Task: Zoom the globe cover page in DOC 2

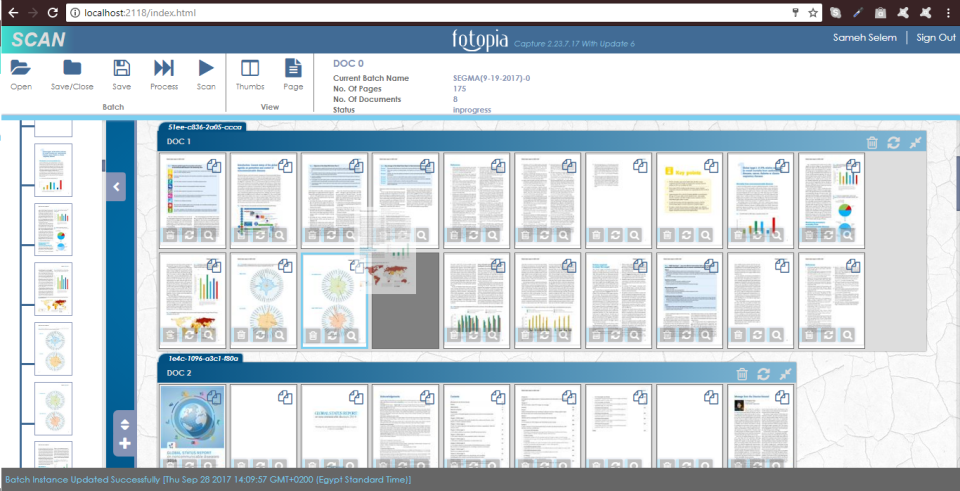Action: tap(209, 465)
